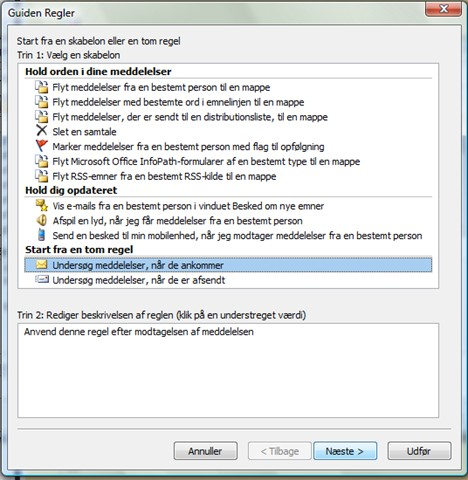
Task: Click the RSS-emner folder icon
Action: tap(42, 176)
